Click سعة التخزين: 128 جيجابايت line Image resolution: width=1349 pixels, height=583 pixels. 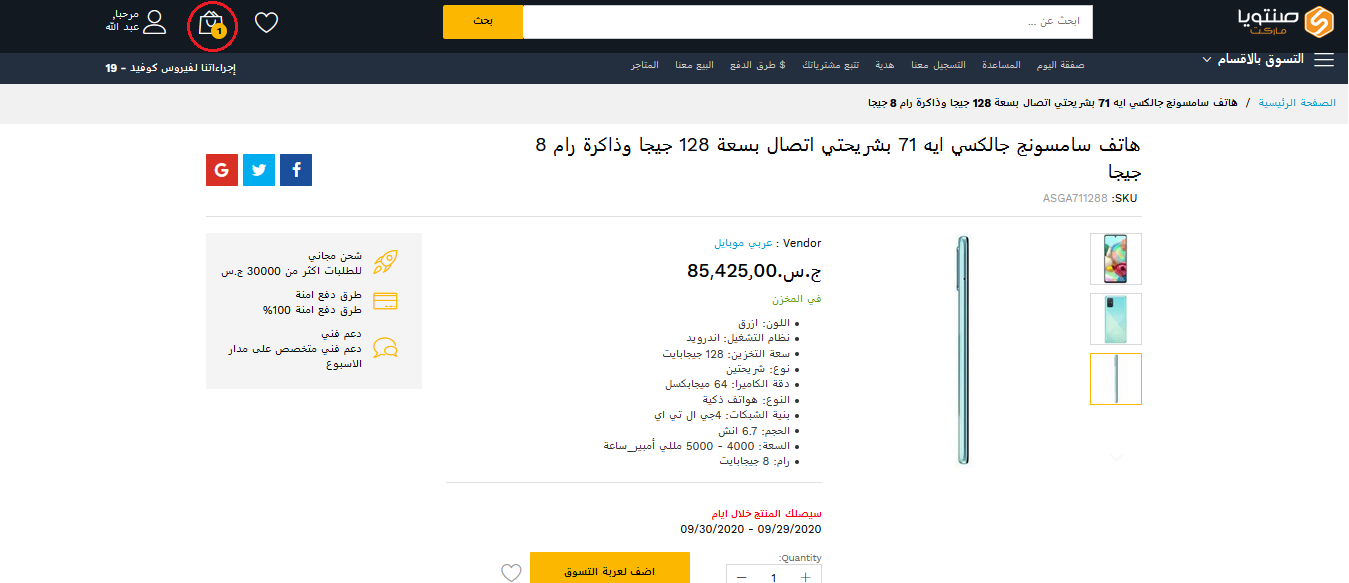coord(727,354)
